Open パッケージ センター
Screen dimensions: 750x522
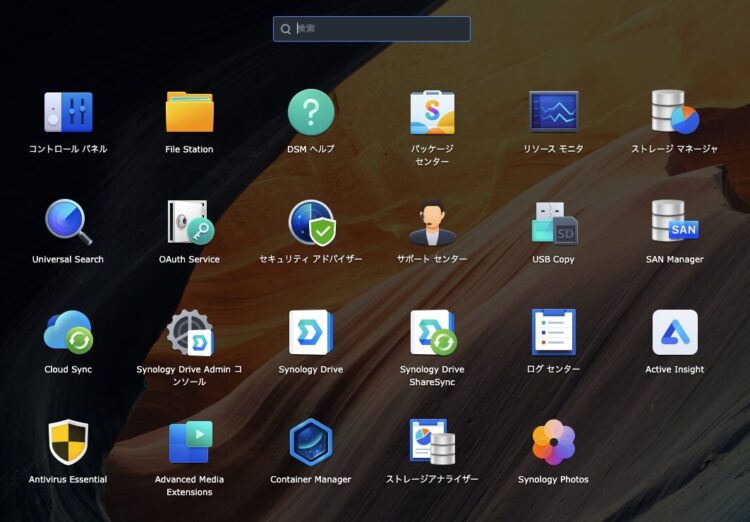[432, 112]
